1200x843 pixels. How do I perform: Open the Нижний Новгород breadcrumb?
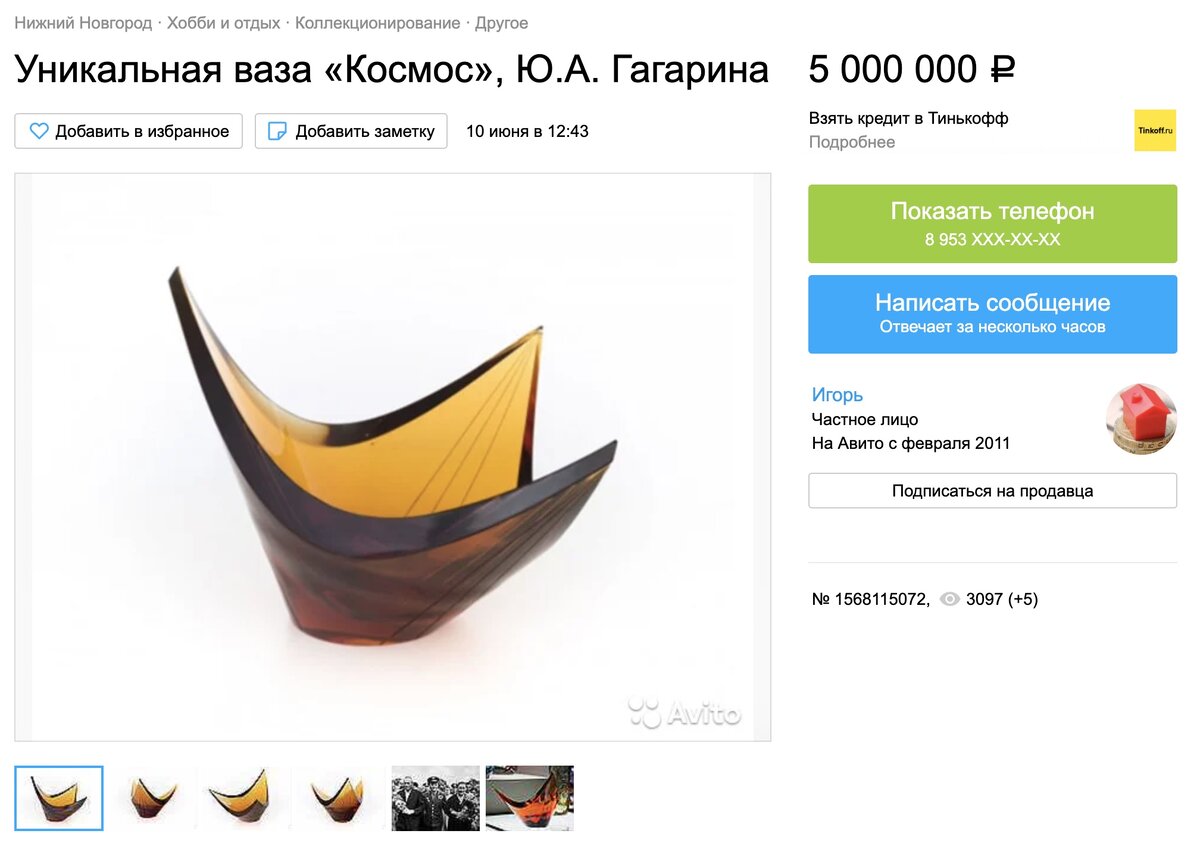coord(83,22)
